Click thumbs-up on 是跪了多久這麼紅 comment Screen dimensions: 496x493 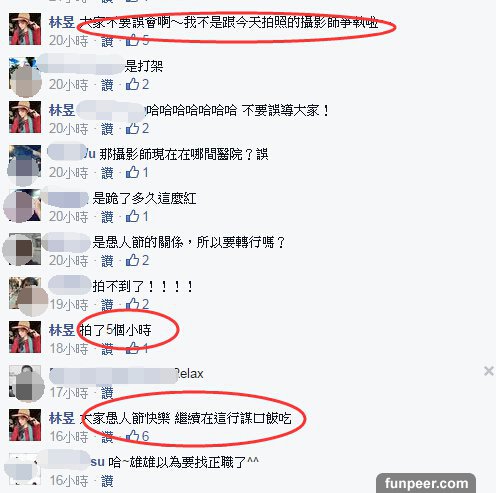click(132, 216)
